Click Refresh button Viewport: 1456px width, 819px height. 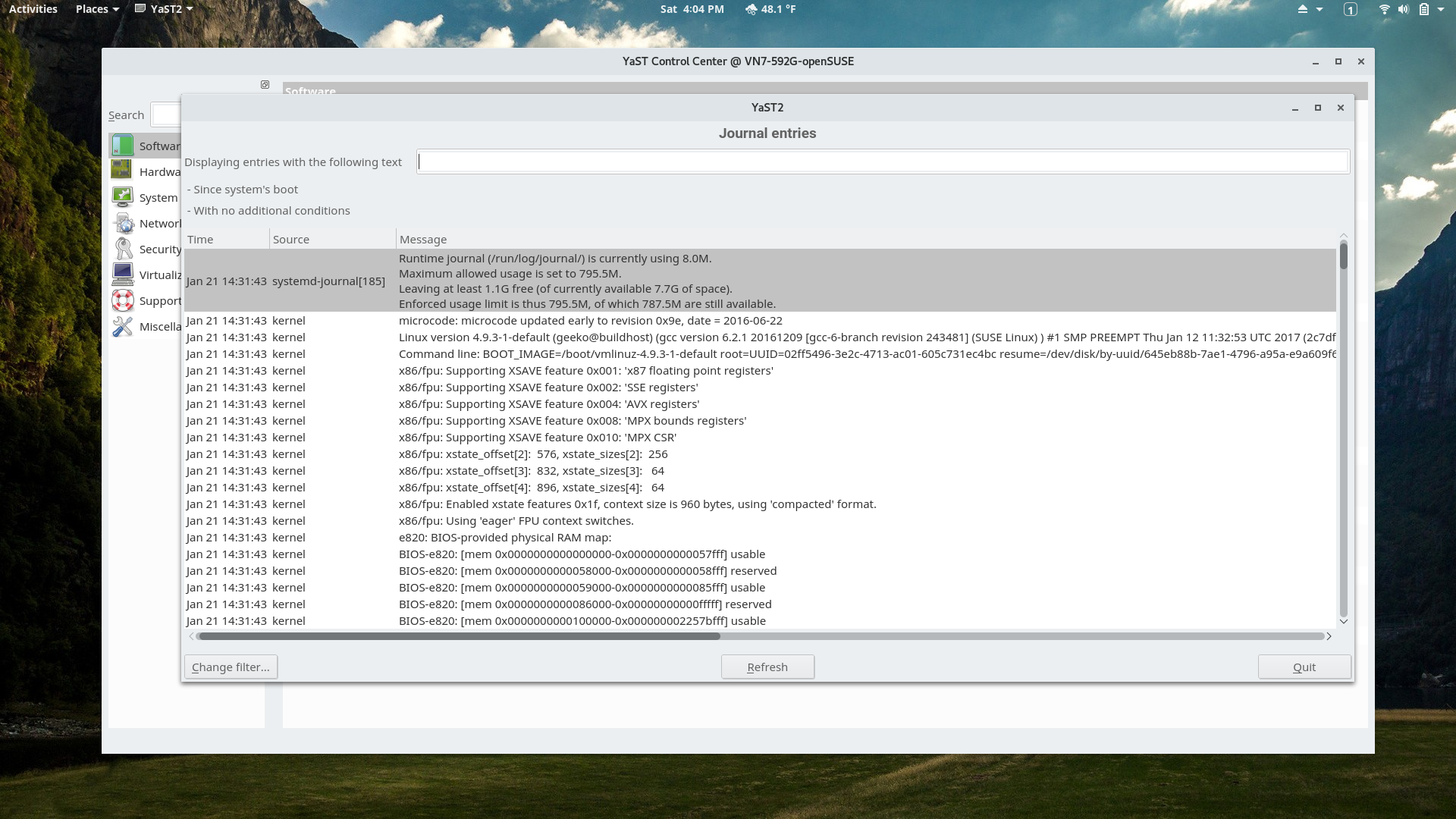point(767,667)
